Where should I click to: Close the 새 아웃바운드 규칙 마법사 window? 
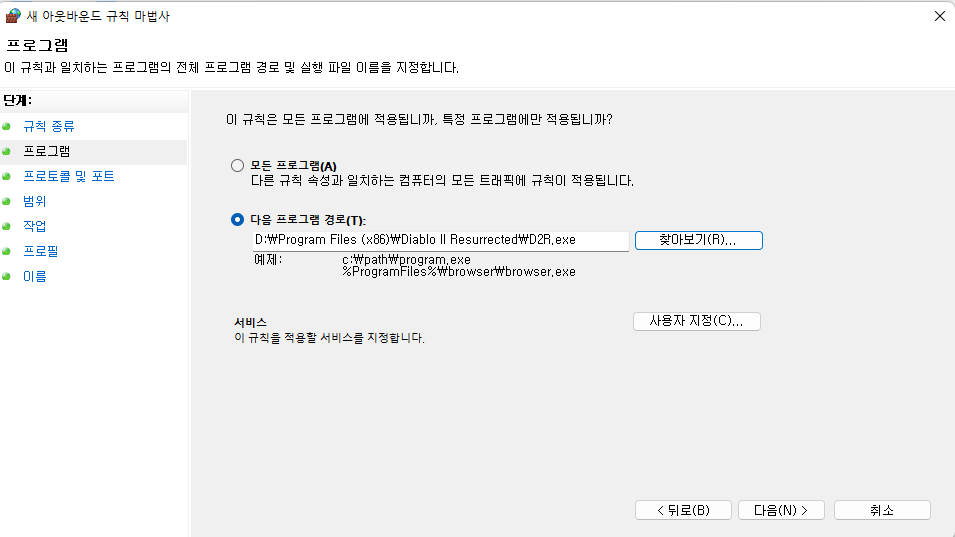click(x=940, y=16)
